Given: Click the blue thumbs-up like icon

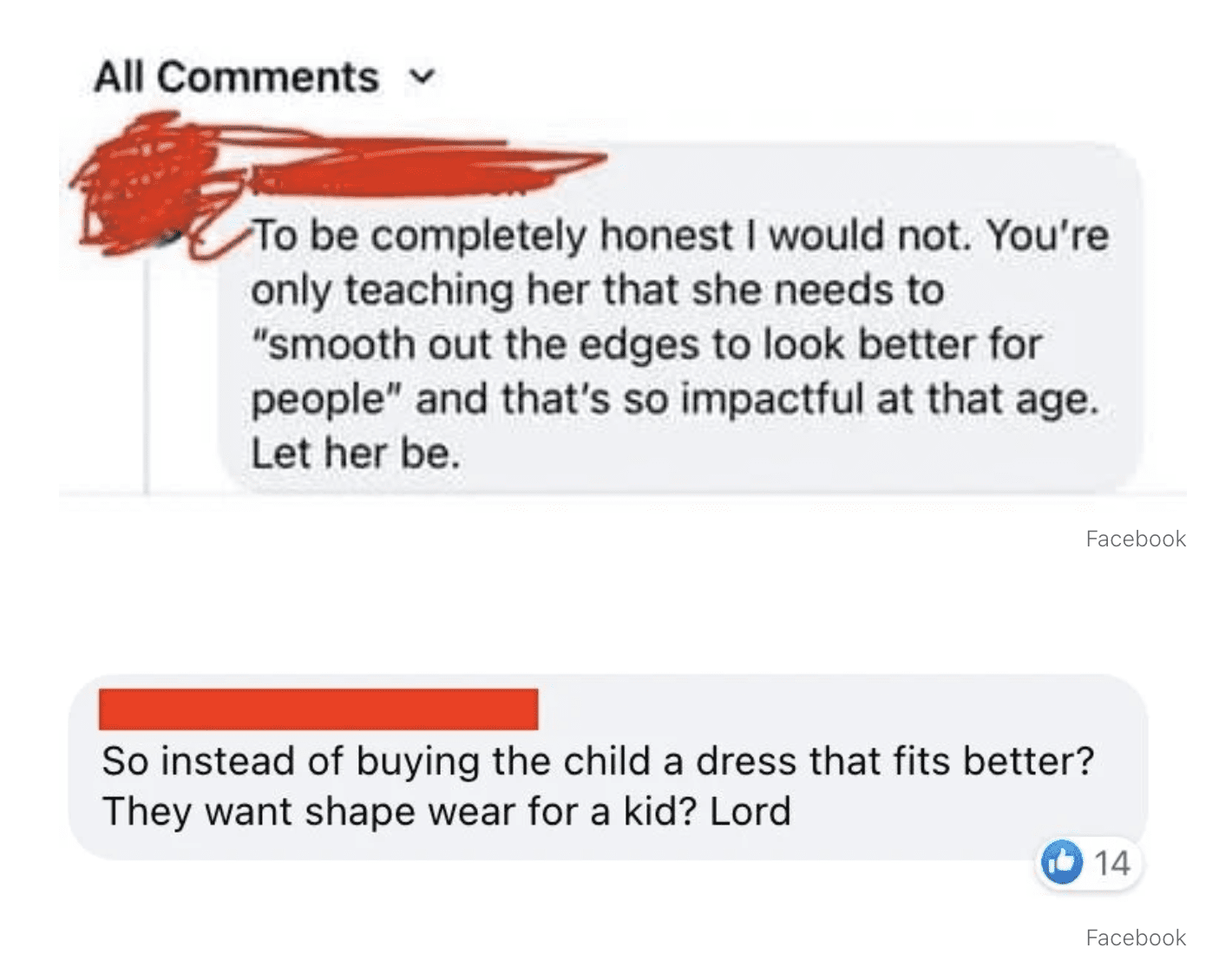Looking at the screenshot, I should tap(1062, 862).
